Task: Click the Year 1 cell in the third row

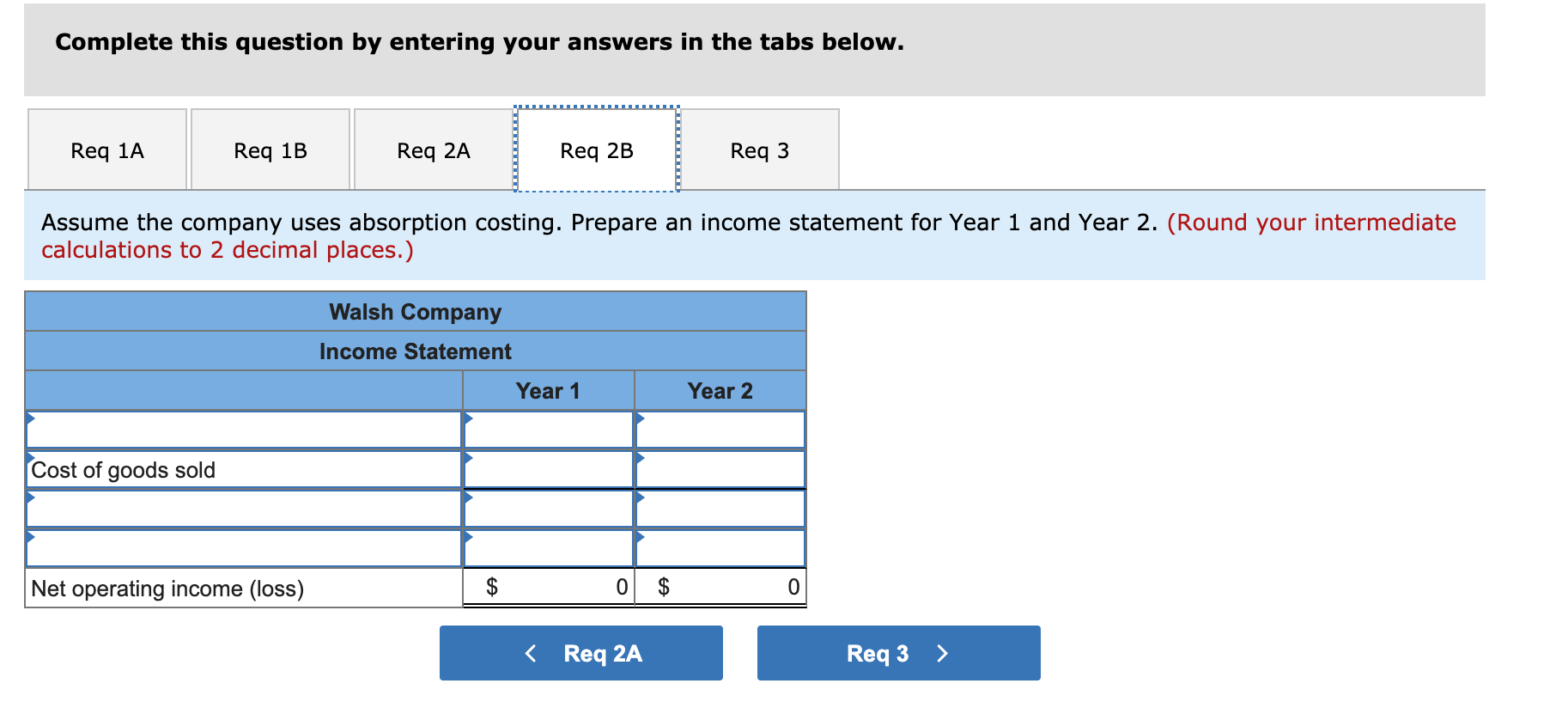Action: 548,509
